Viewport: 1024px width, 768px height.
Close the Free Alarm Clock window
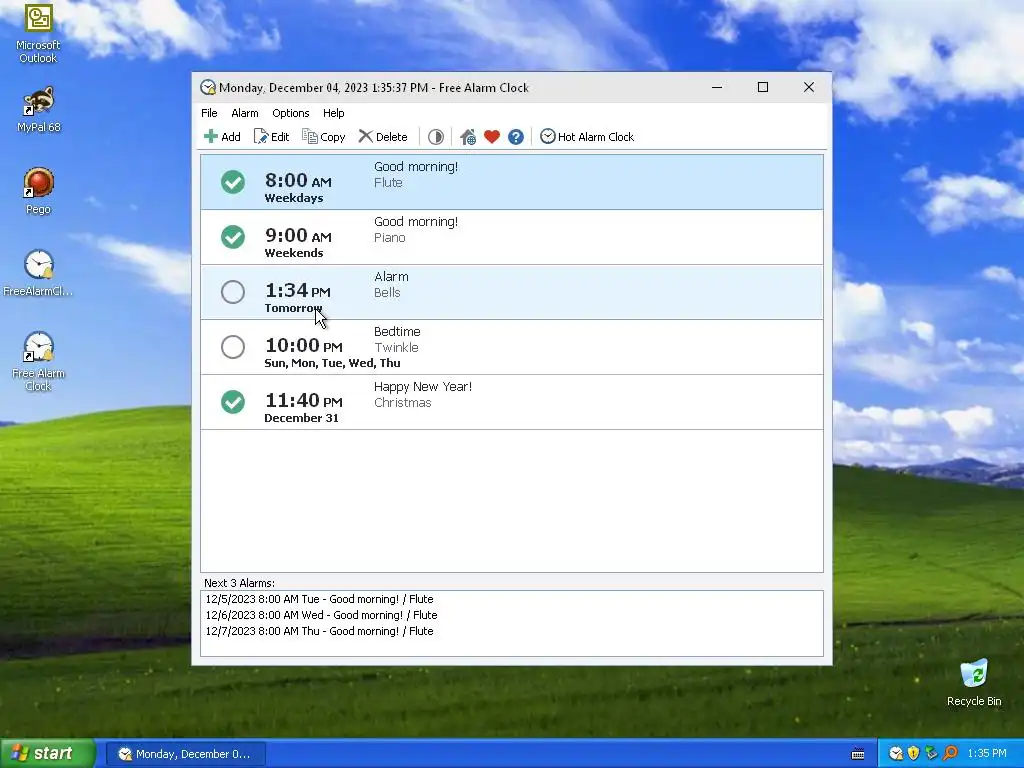[808, 88]
